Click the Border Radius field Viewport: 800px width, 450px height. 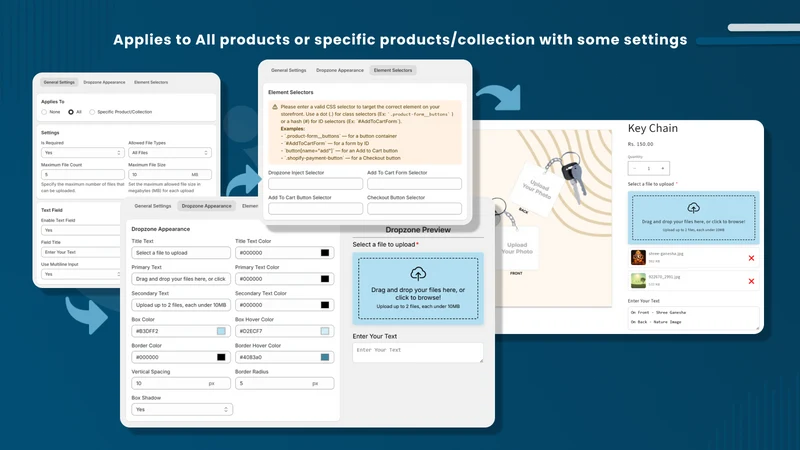(x=284, y=383)
